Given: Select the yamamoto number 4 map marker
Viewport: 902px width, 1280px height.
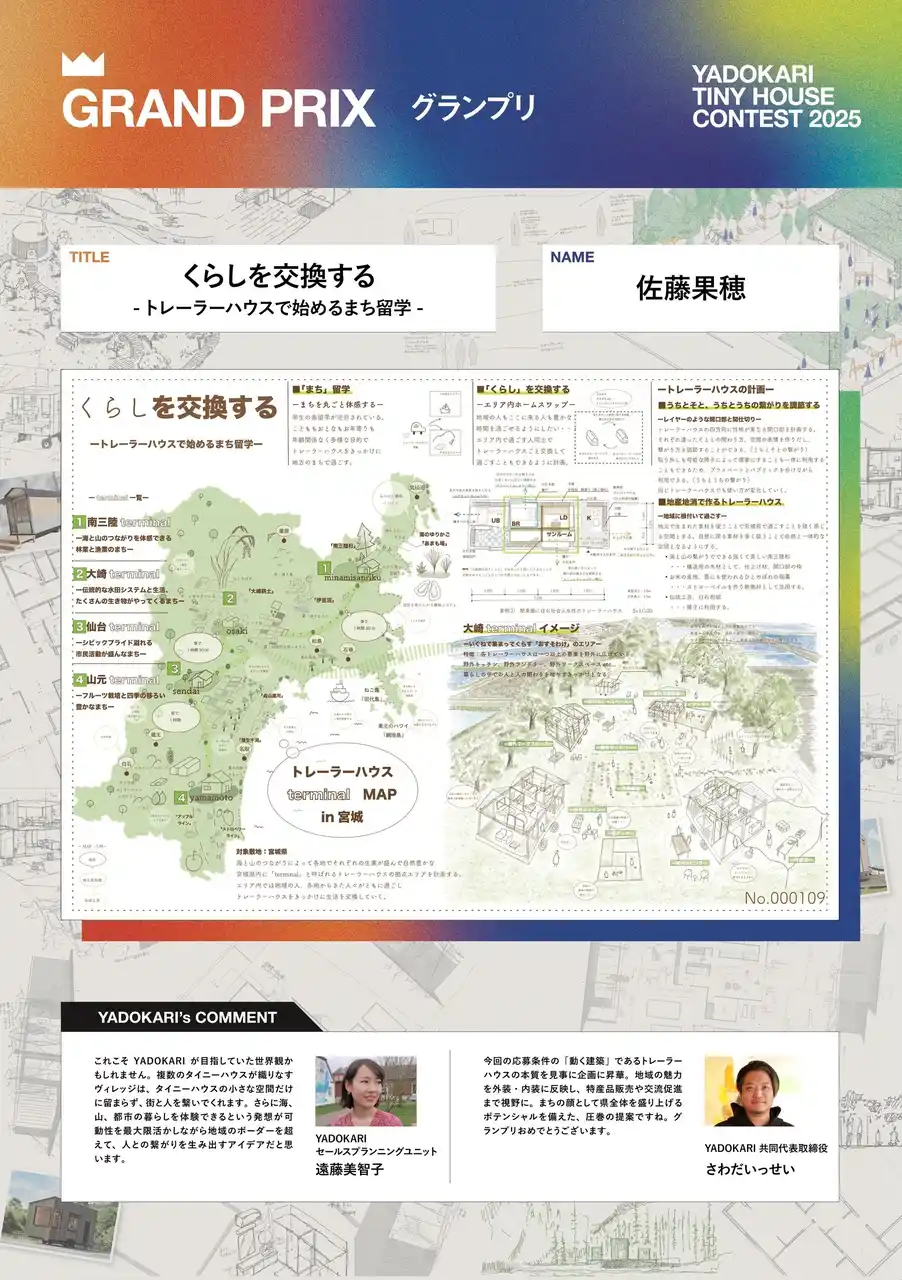Looking at the screenshot, I should [x=180, y=797].
